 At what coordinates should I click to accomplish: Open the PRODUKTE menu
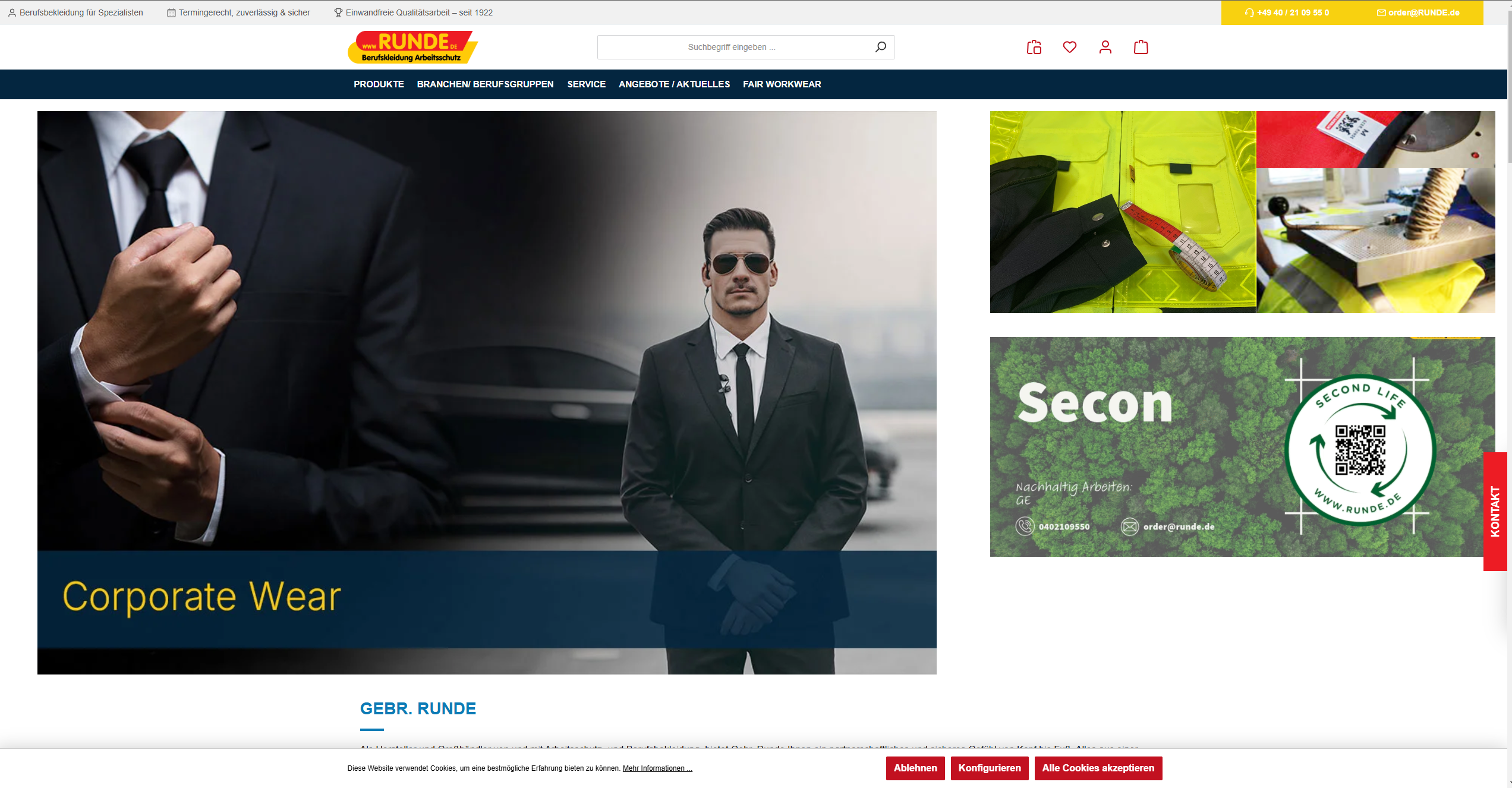(379, 84)
